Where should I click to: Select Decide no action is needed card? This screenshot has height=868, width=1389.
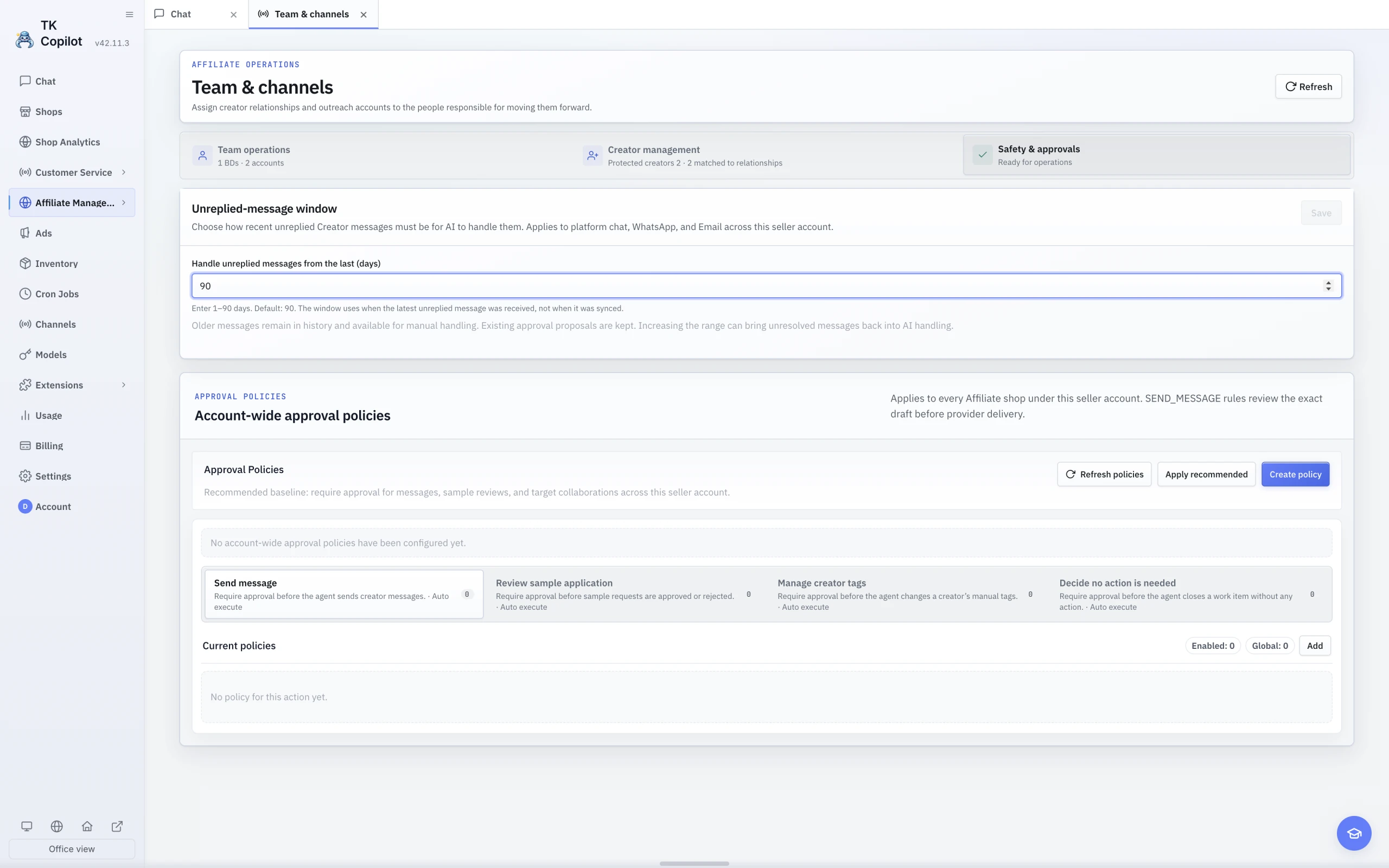pyautogui.click(x=1189, y=594)
